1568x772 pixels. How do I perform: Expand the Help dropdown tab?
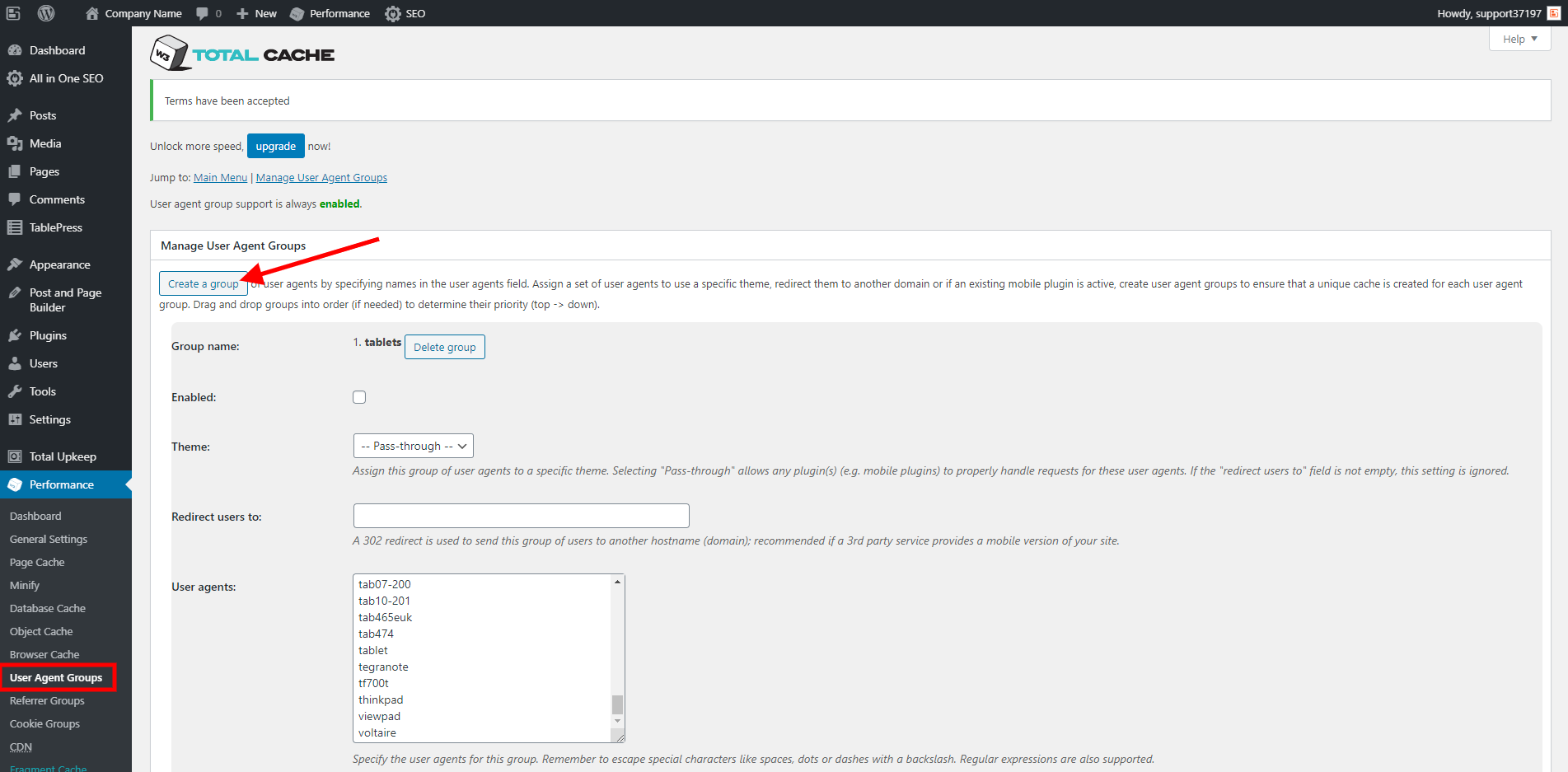pyautogui.click(x=1520, y=39)
